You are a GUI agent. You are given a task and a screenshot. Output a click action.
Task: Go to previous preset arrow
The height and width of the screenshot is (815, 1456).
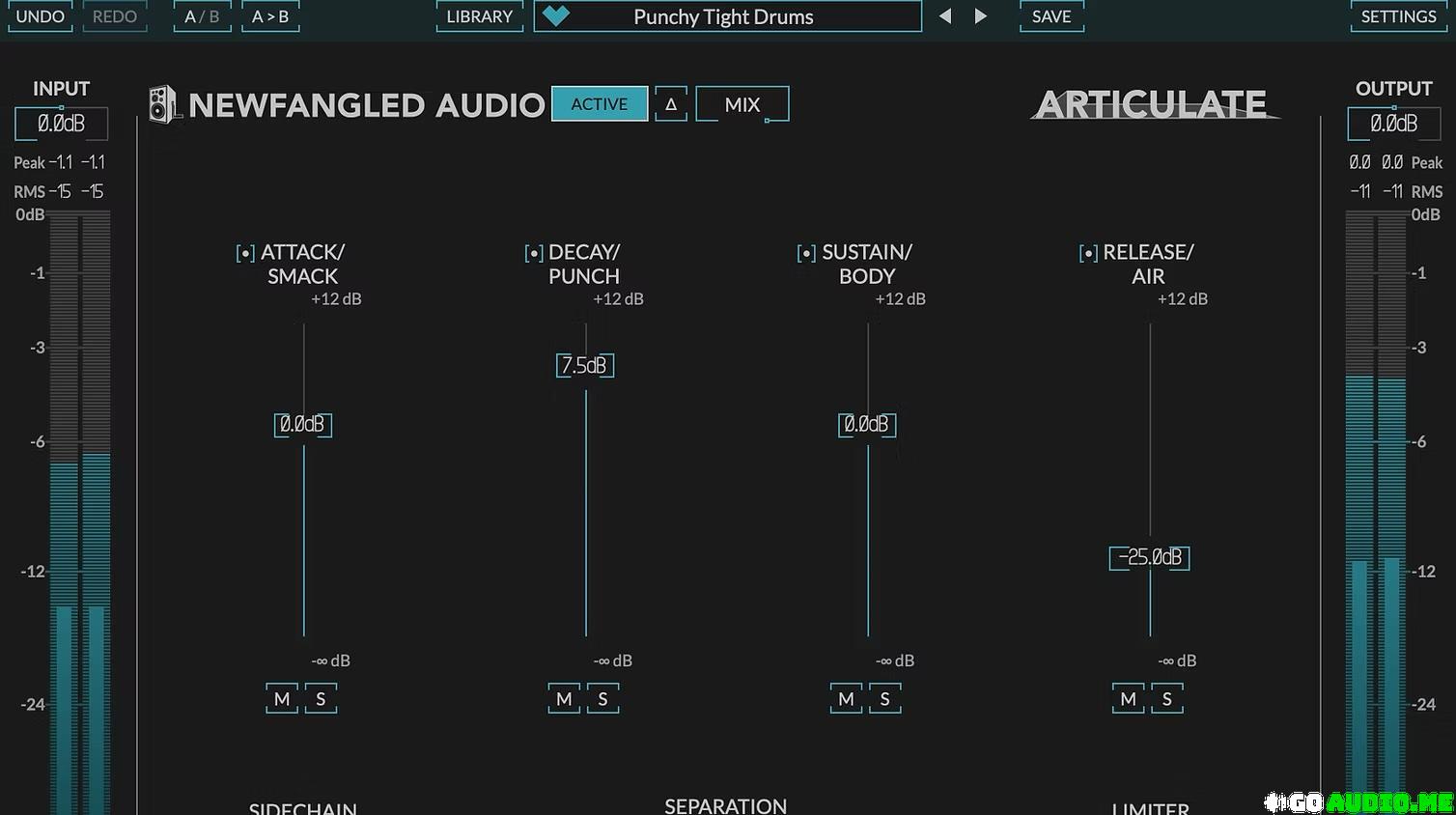click(945, 16)
